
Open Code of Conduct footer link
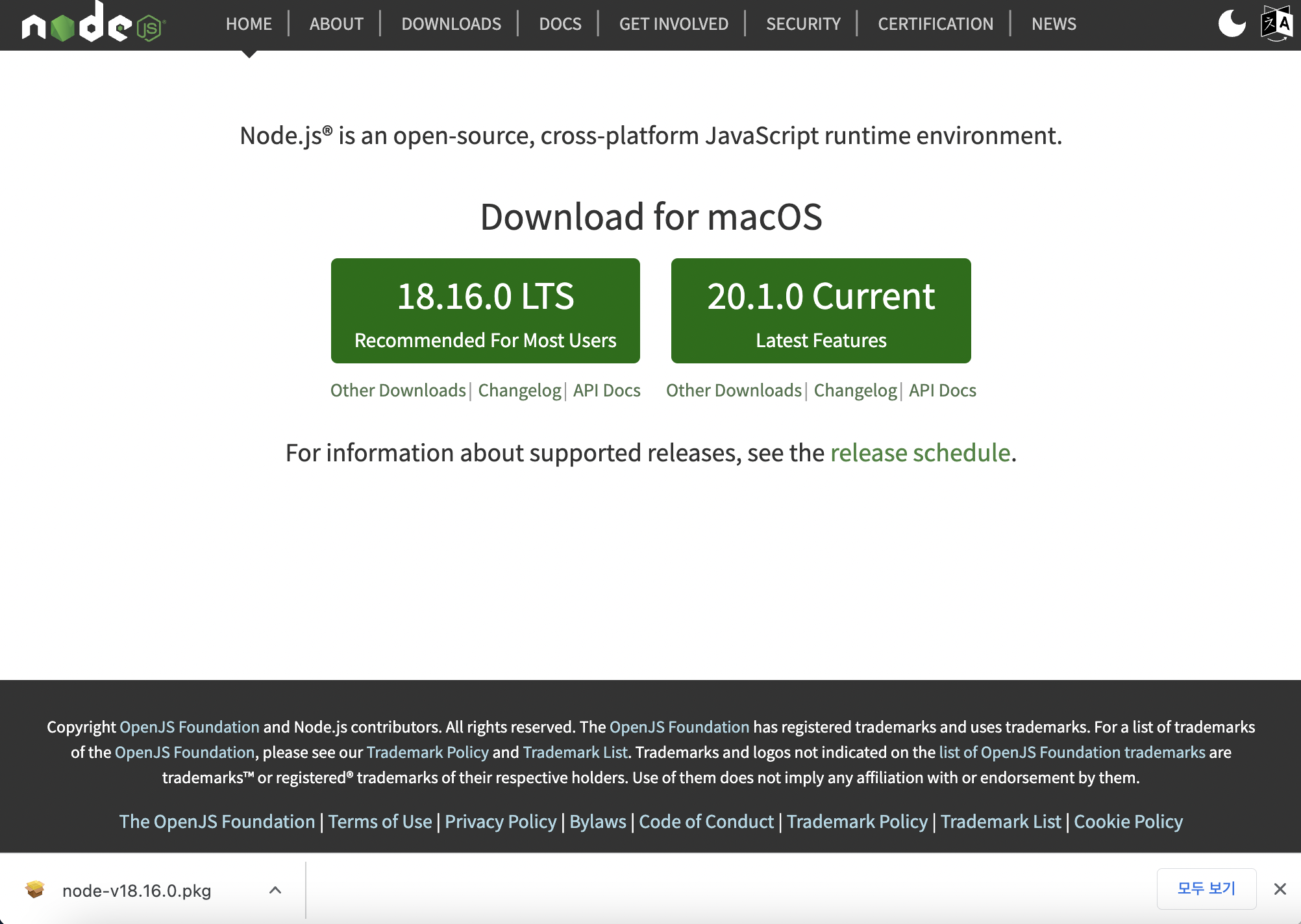706,821
